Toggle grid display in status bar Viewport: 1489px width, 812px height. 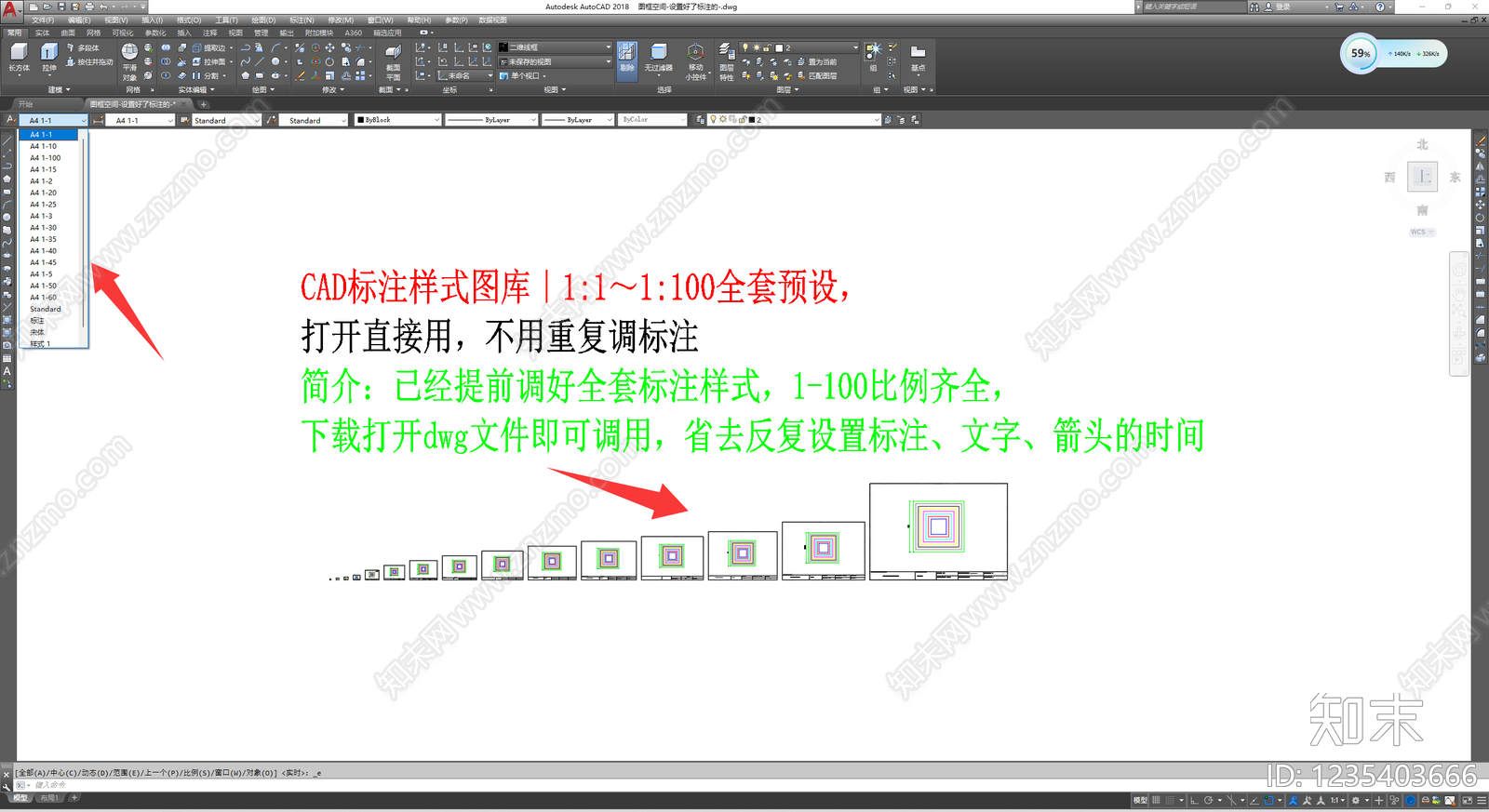(x=1157, y=800)
